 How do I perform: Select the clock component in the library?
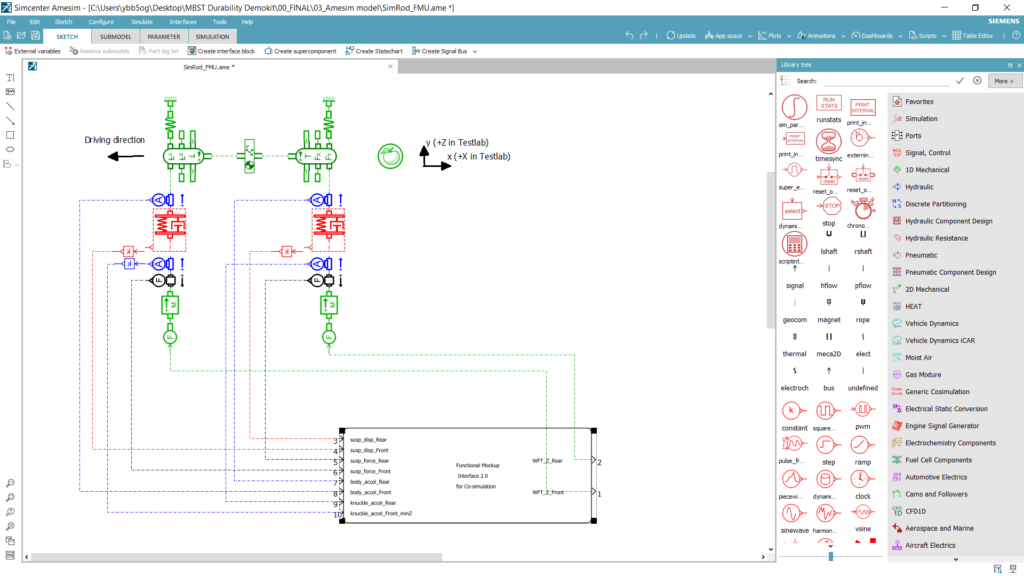pyautogui.click(x=861, y=478)
